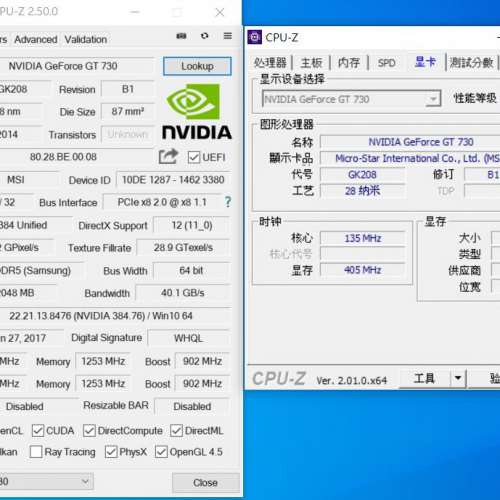Open the 測試分數 tab in CPU-Z

pyautogui.click(x=471, y=62)
